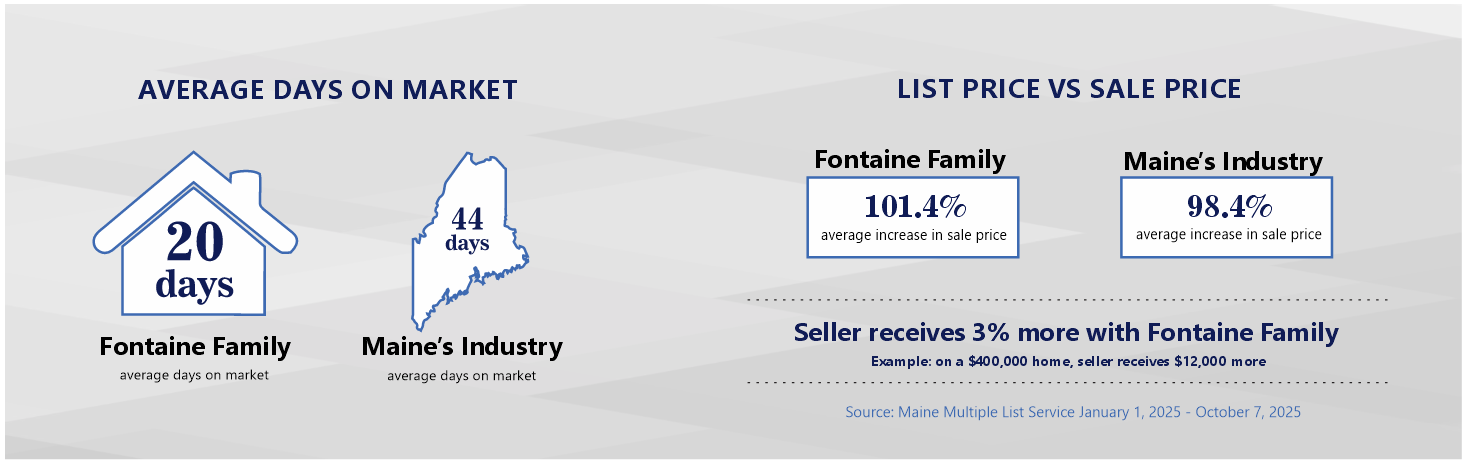
Task: Click the Maine's Industry label below the map
Action: pos(462,347)
